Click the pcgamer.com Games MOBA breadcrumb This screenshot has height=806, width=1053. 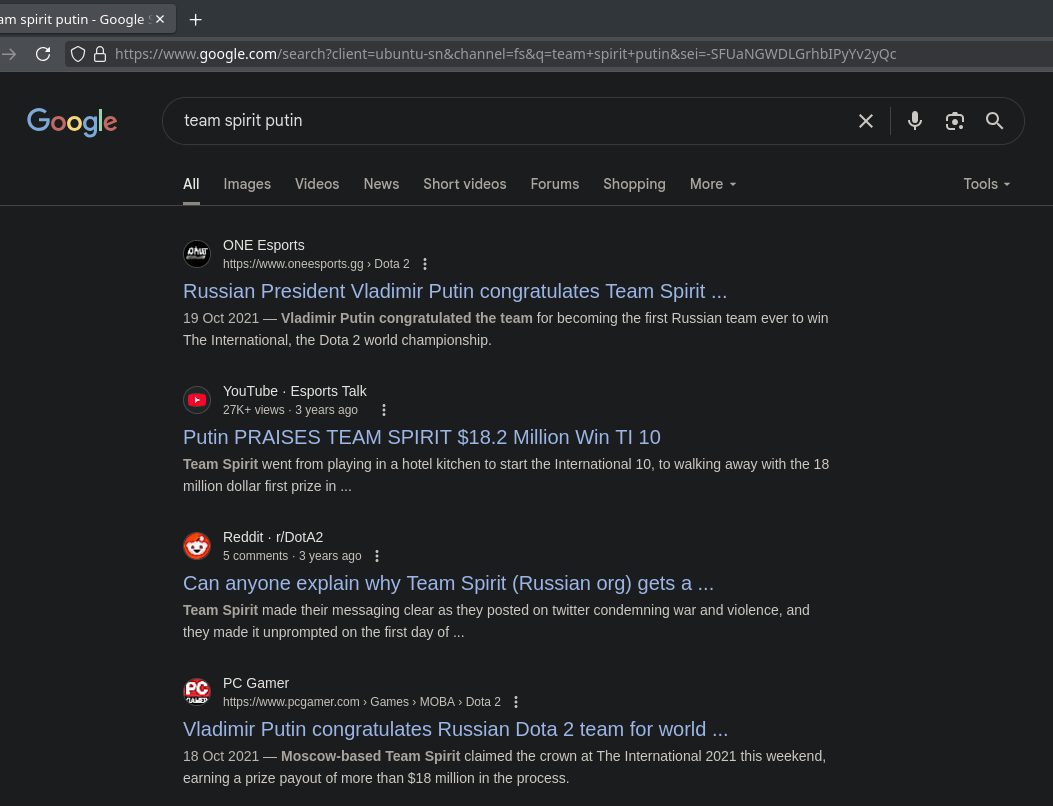[x=362, y=702]
